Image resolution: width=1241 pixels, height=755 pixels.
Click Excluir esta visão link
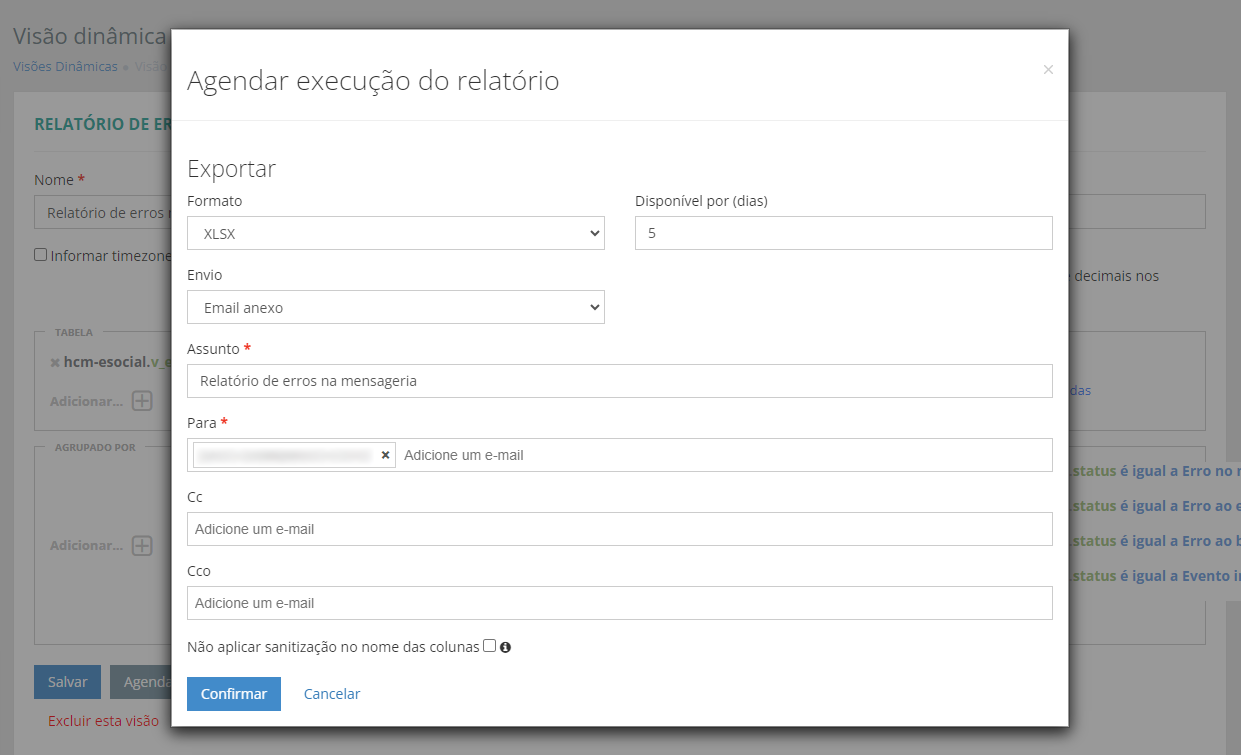coord(103,720)
